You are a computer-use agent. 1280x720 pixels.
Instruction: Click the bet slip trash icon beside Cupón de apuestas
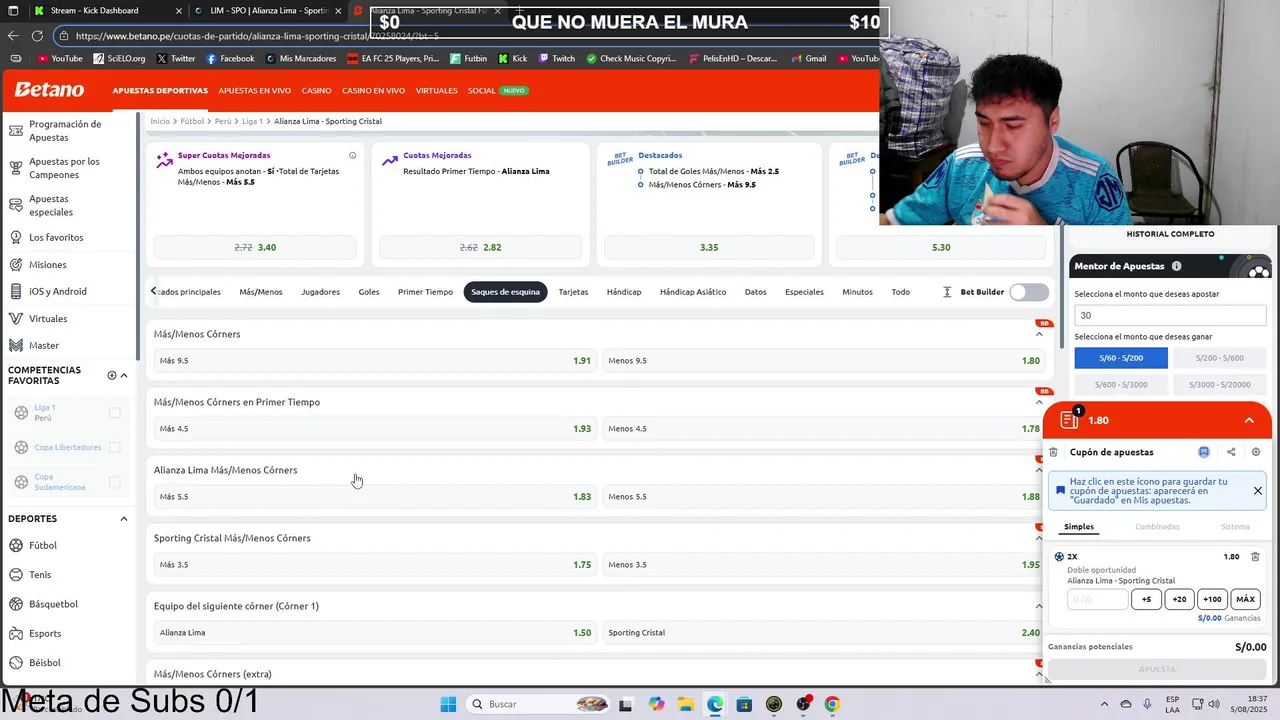point(1053,452)
